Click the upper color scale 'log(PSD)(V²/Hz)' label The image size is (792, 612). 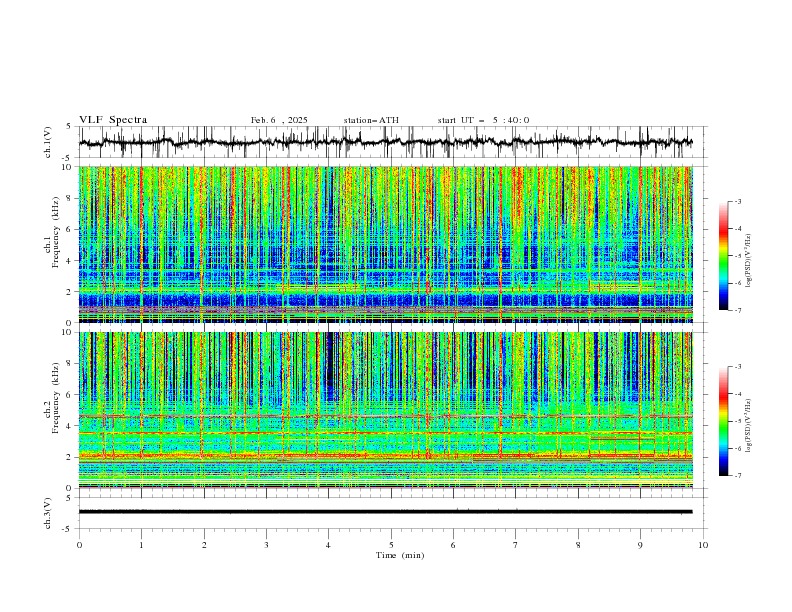click(749, 261)
